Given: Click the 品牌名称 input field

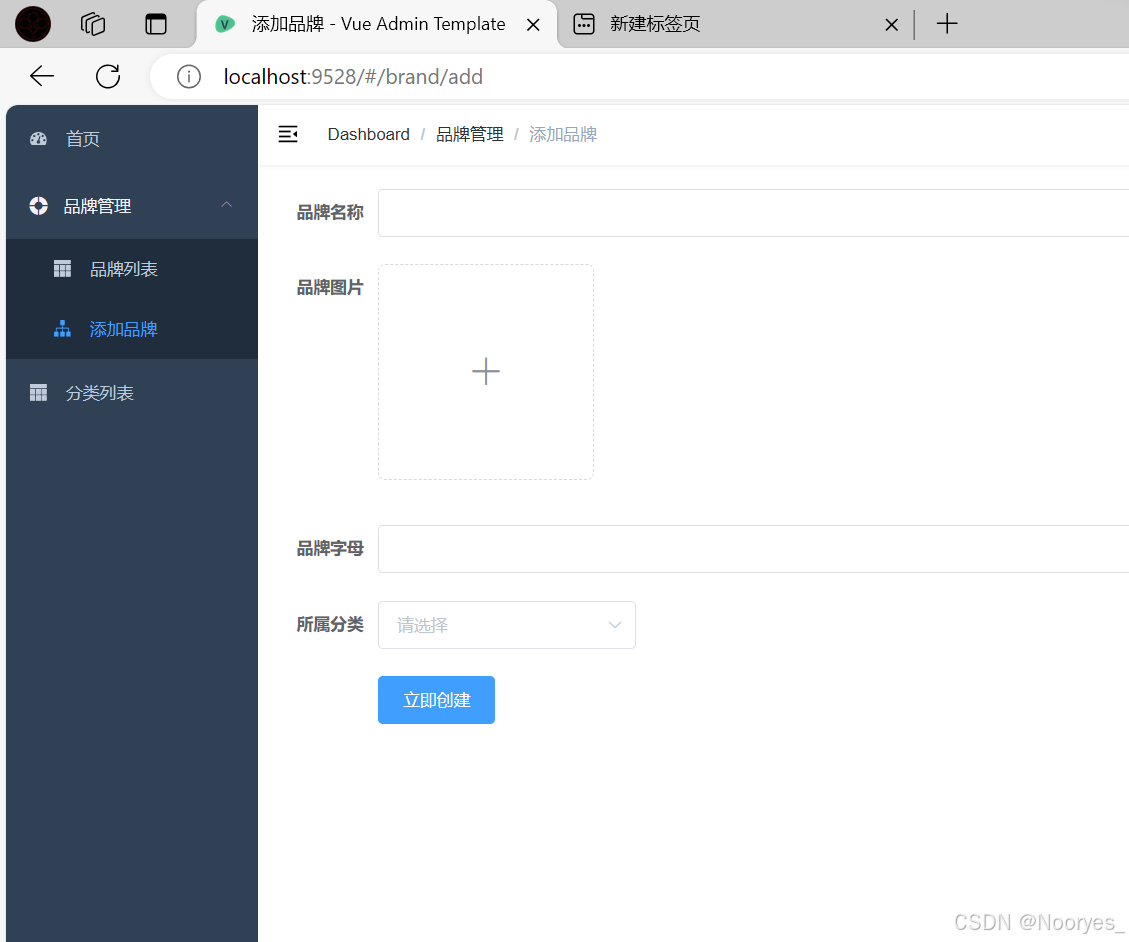Looking at the screenshot, I should [x=700, y=212].
